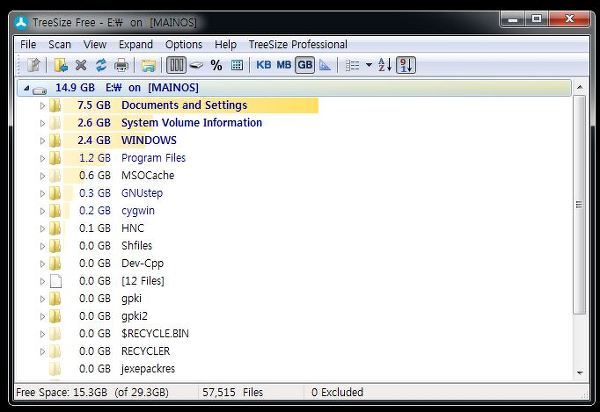Click the scrollbar up arrow
Screen dimensions: 600x412
click(580, 88)
